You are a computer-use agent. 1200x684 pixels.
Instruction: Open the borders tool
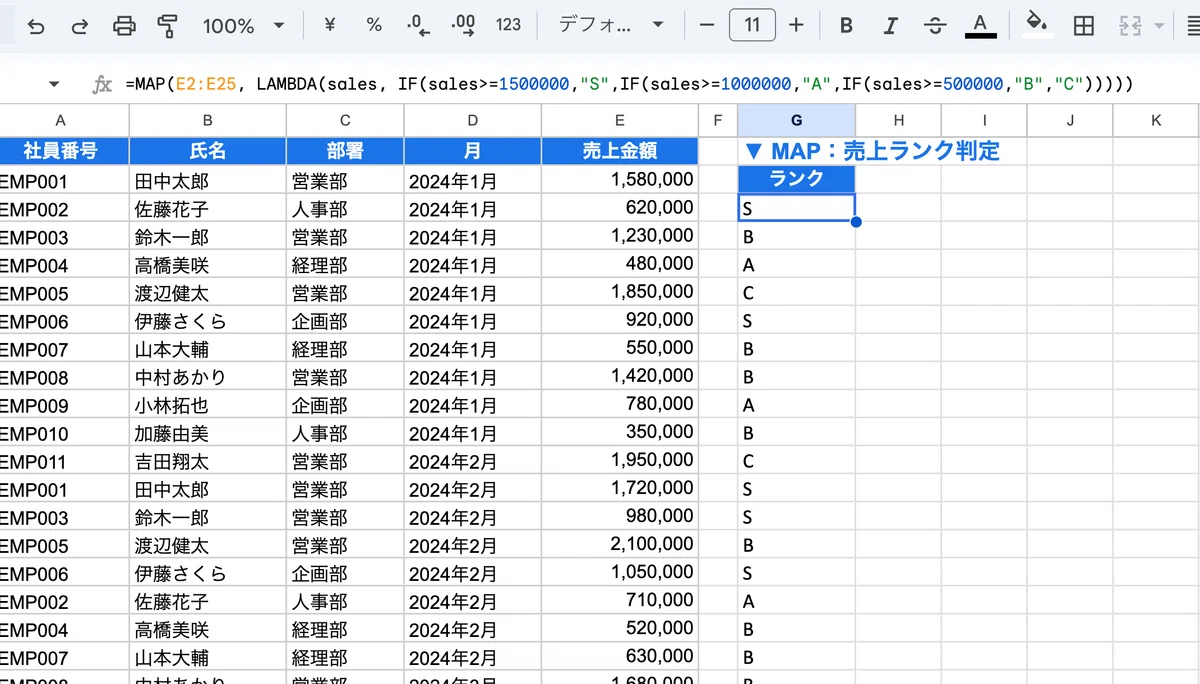click(x=1083, y=26)
